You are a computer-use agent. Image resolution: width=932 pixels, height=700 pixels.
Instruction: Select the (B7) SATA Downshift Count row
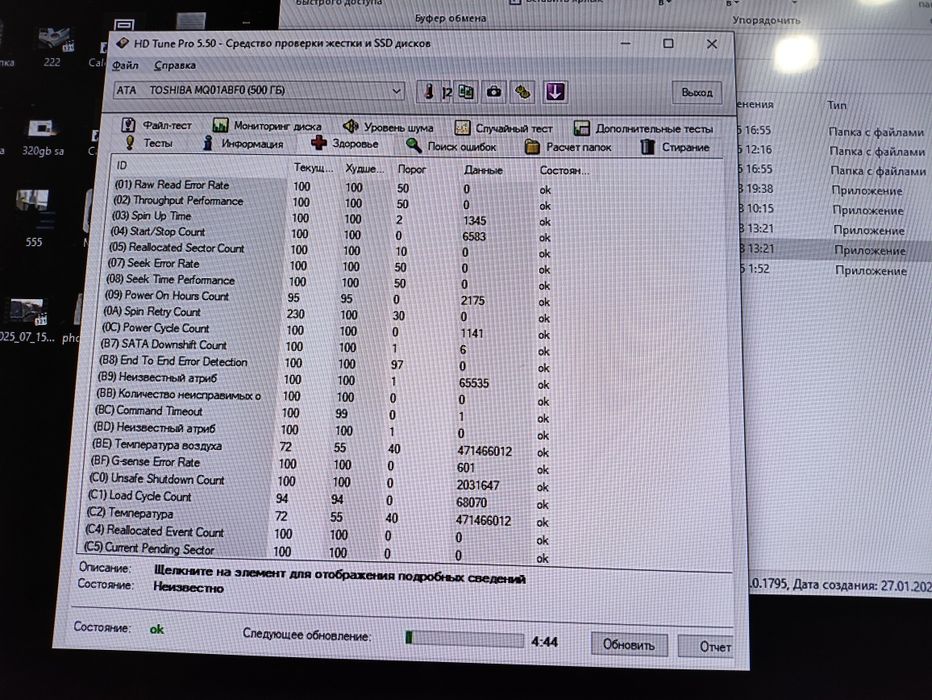coord(327,347)
